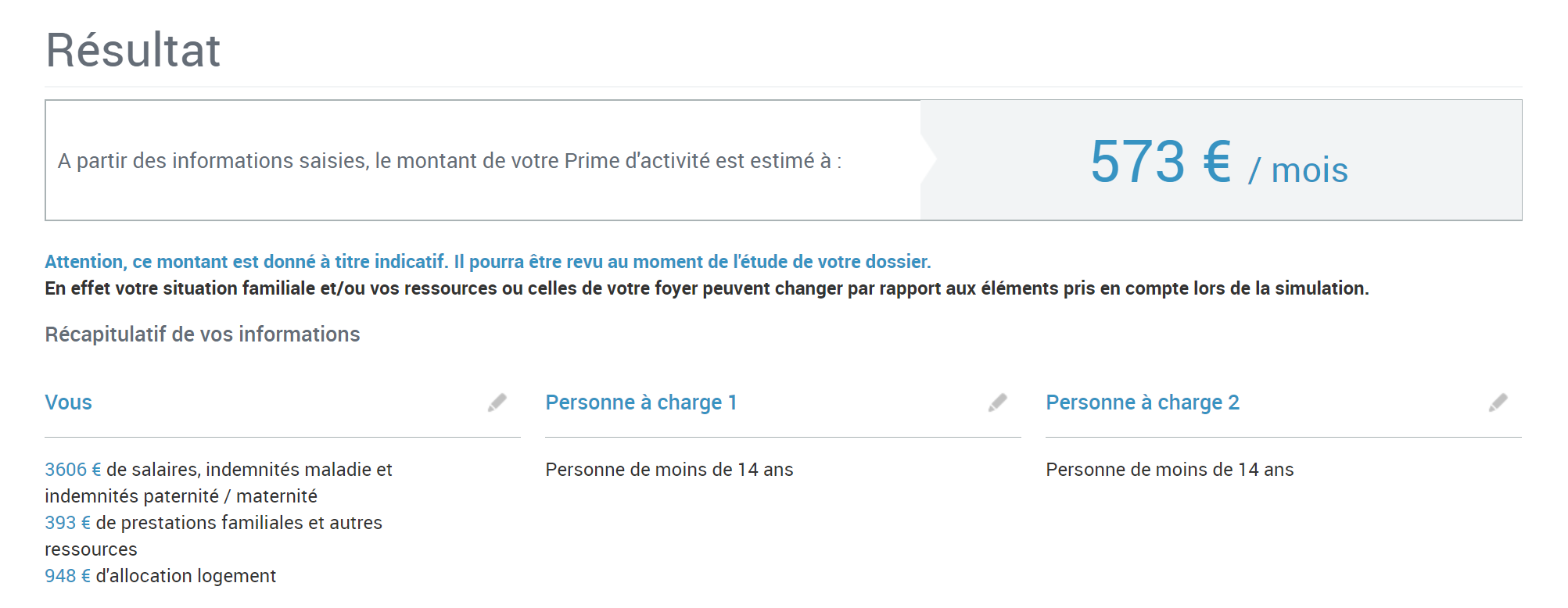Click the 573 € / mois estimated amount
This screenshot has height=608, width=1568.
point(1218,162)
